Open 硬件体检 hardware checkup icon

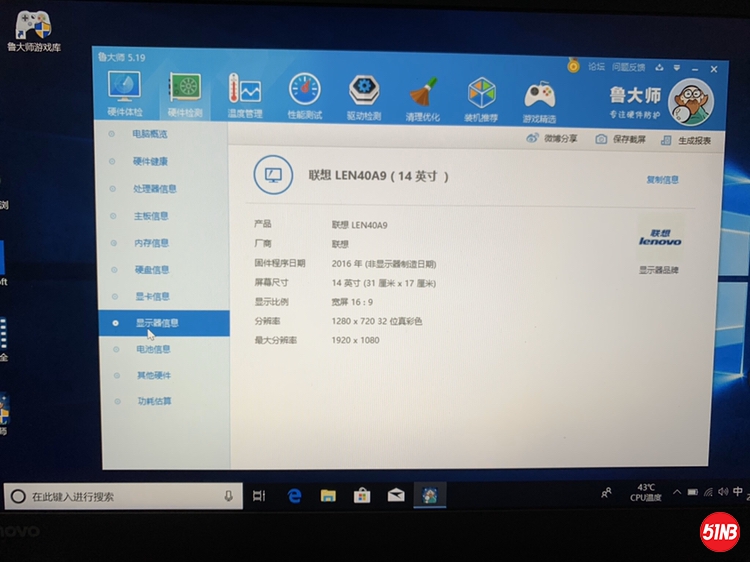pyautogui.click(x=125, y=92)
